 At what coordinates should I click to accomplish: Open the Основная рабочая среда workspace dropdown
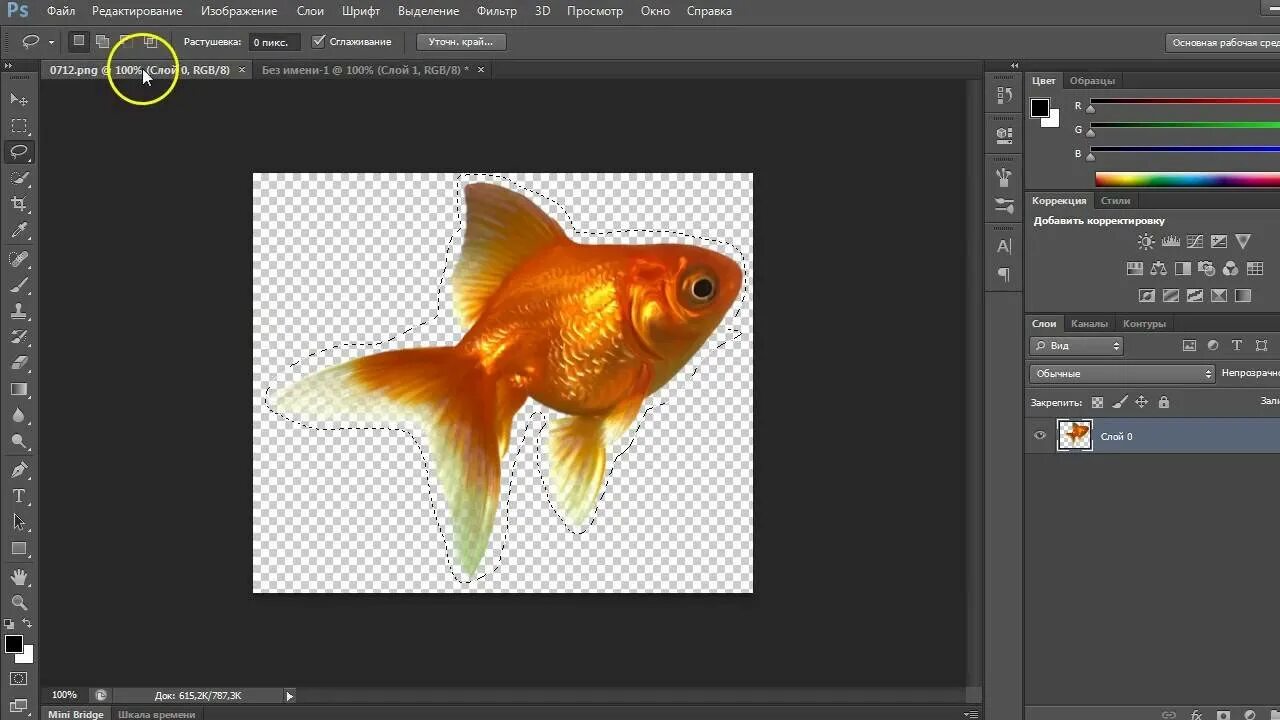(1223, 43)
